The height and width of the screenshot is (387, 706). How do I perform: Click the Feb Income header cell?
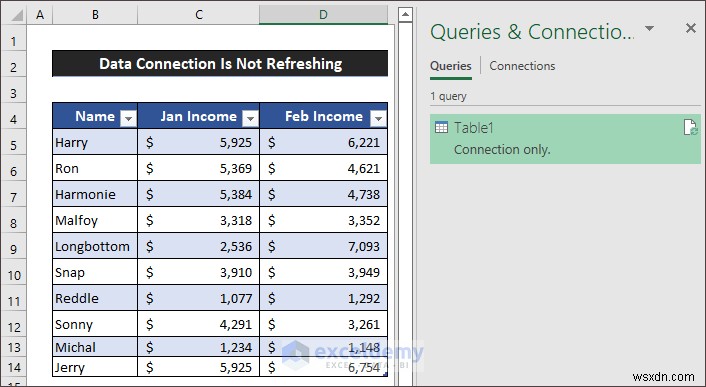pos(323,116)
